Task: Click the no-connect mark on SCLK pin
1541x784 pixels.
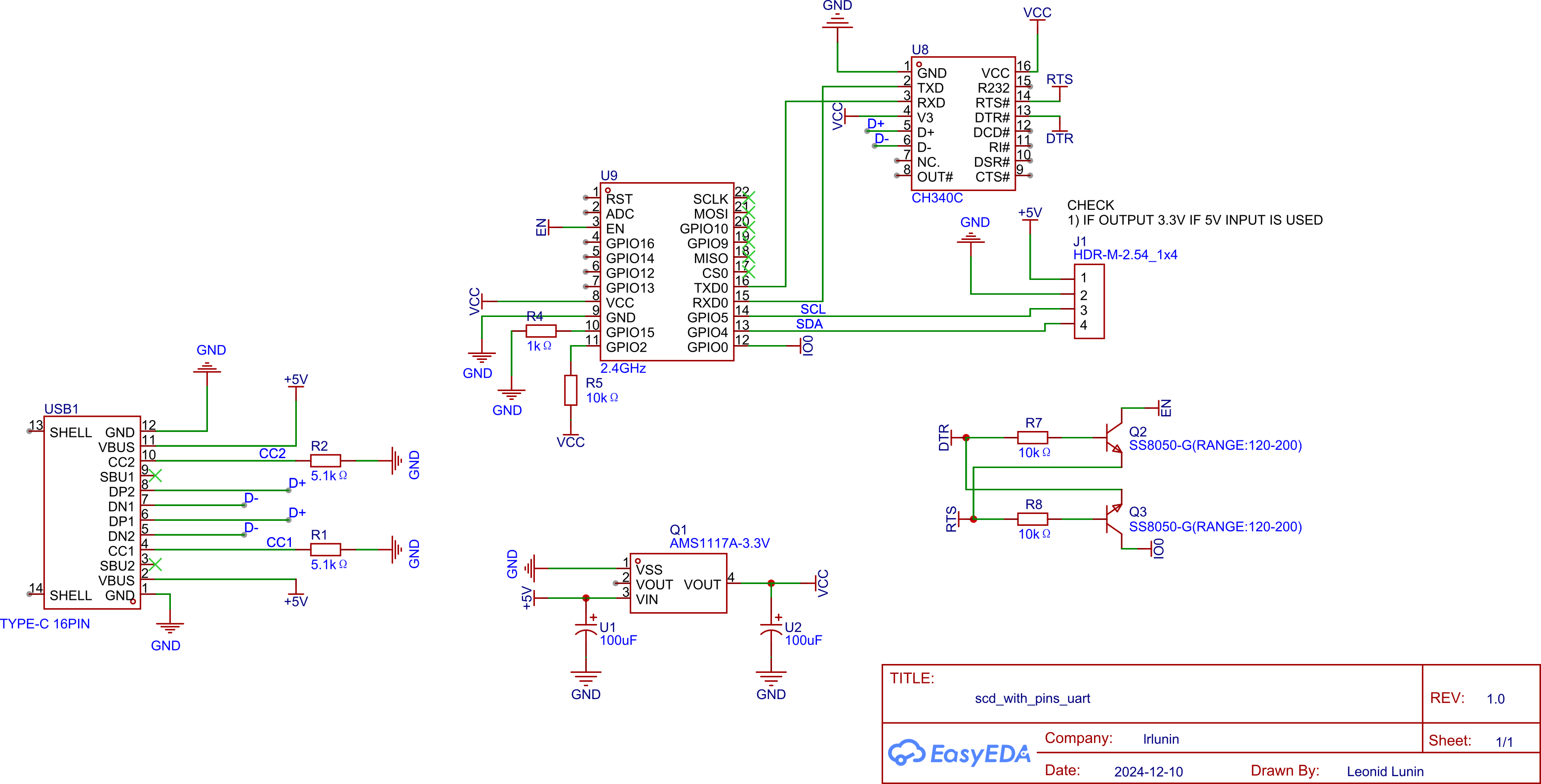Action: [x=748, y=197]
